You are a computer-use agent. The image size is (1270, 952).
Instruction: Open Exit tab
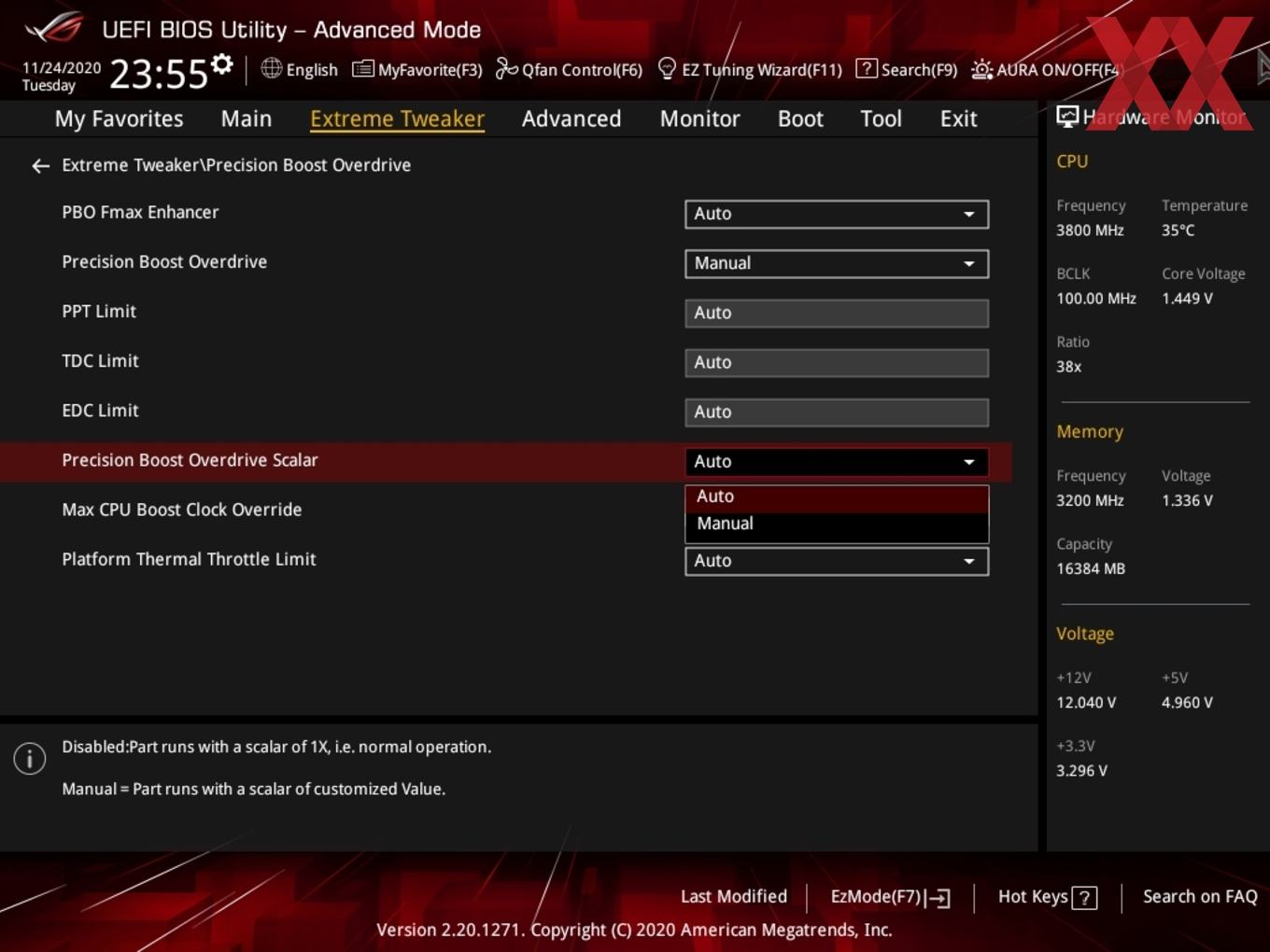[x=958, y=119]
